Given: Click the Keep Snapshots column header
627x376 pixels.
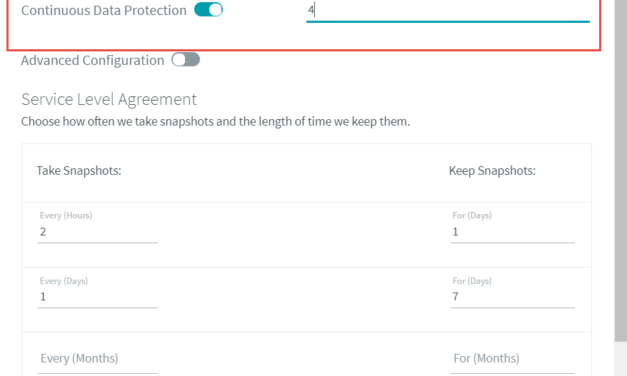Looking at the screenshot, I should pyautogui.click(x=492, y=171).
